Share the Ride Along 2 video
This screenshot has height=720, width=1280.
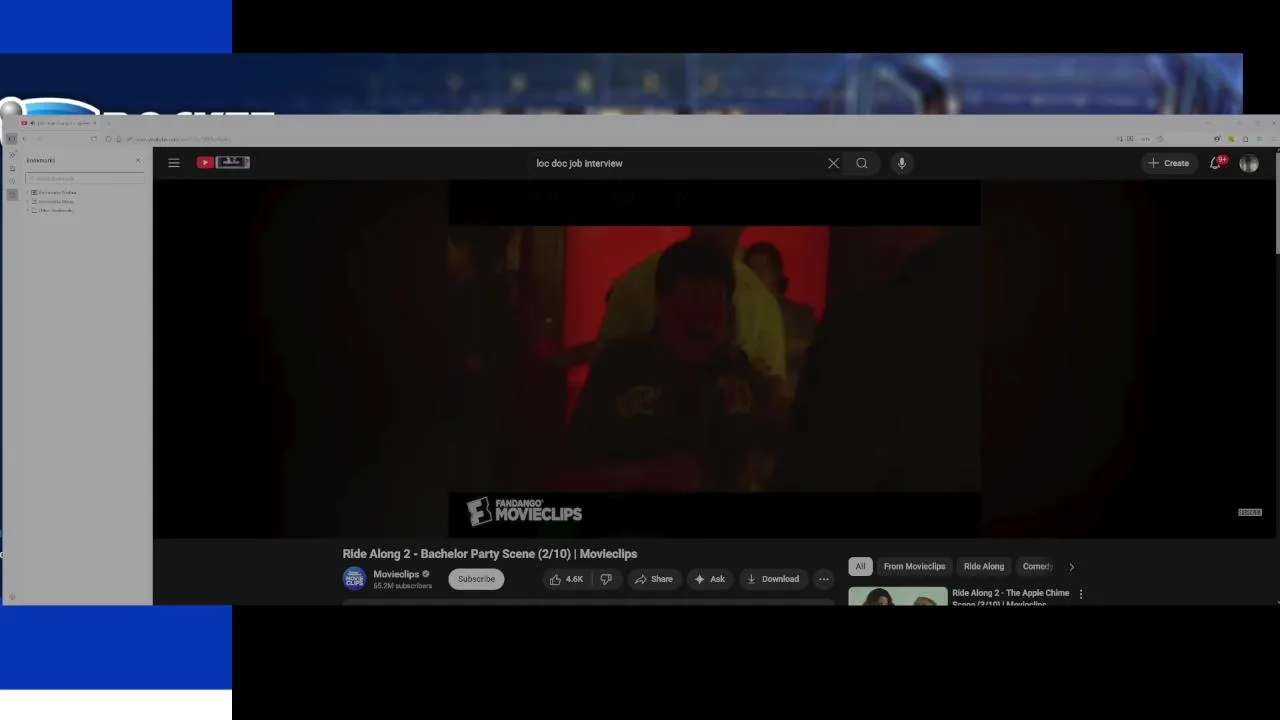(x=653, y=579)
